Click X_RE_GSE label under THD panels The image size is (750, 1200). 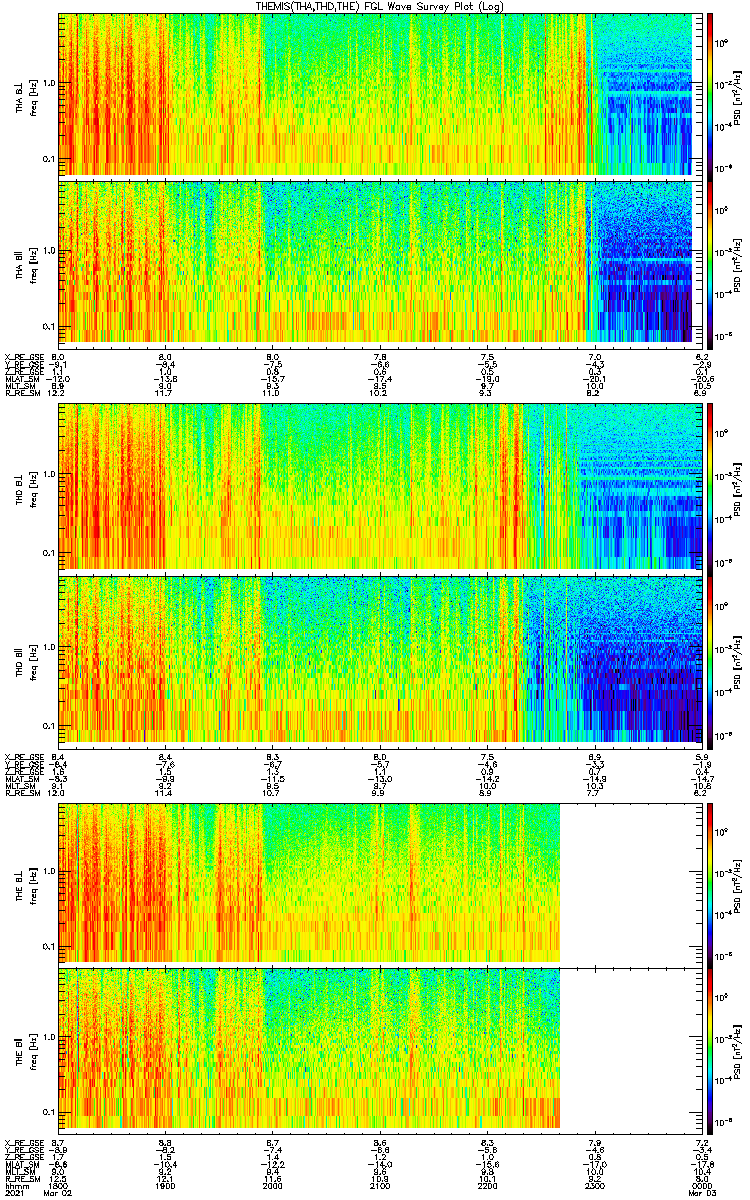[x=24, y=755]
